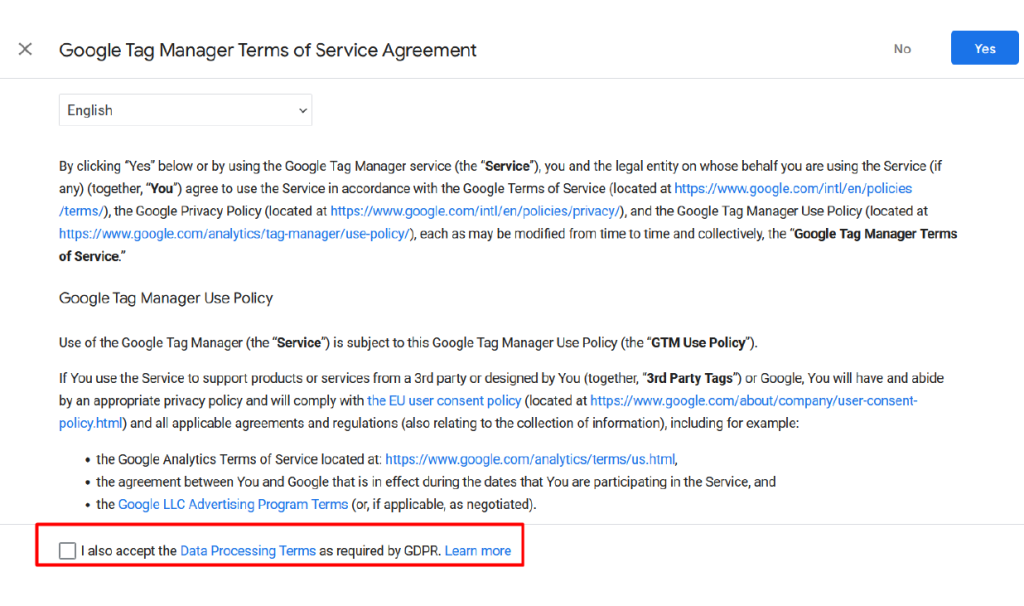Open Google LLC Advertising Program Terms link
The height and width of the screenshot is (606, 1024).
pyautogui.click(x=233, y=504)
